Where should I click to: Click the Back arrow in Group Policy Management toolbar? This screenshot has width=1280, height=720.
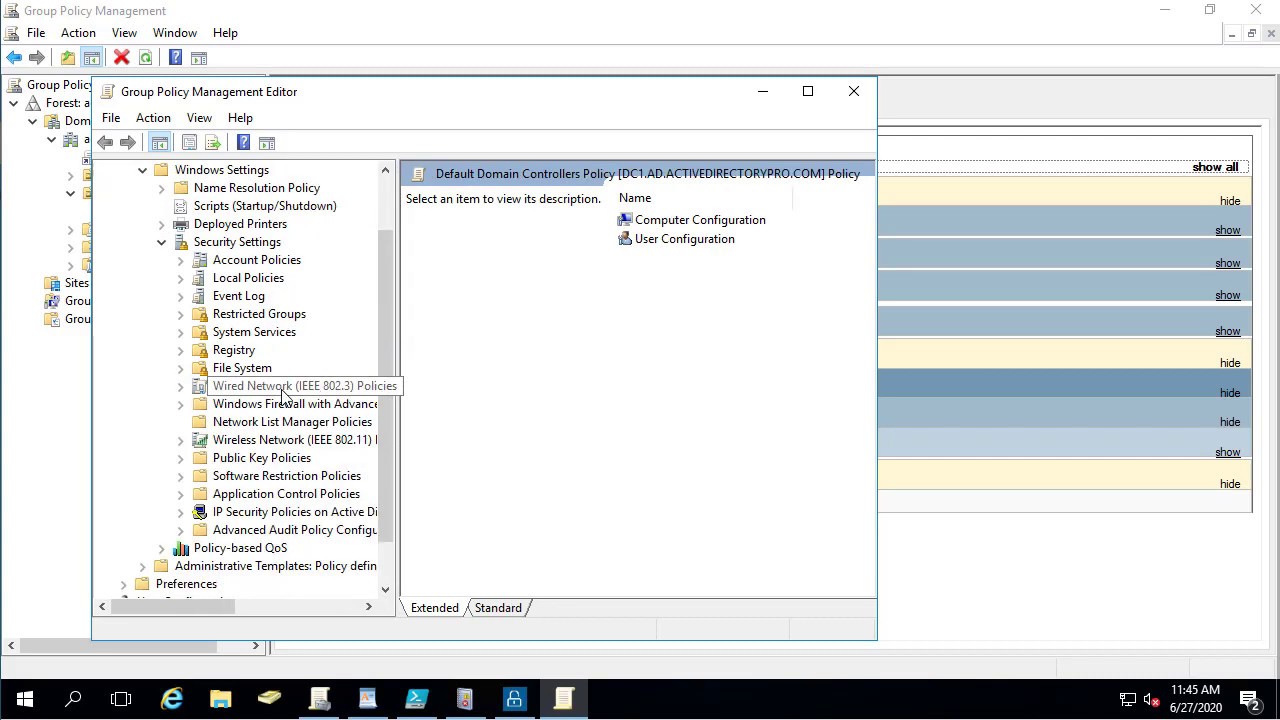pos(14,58)
